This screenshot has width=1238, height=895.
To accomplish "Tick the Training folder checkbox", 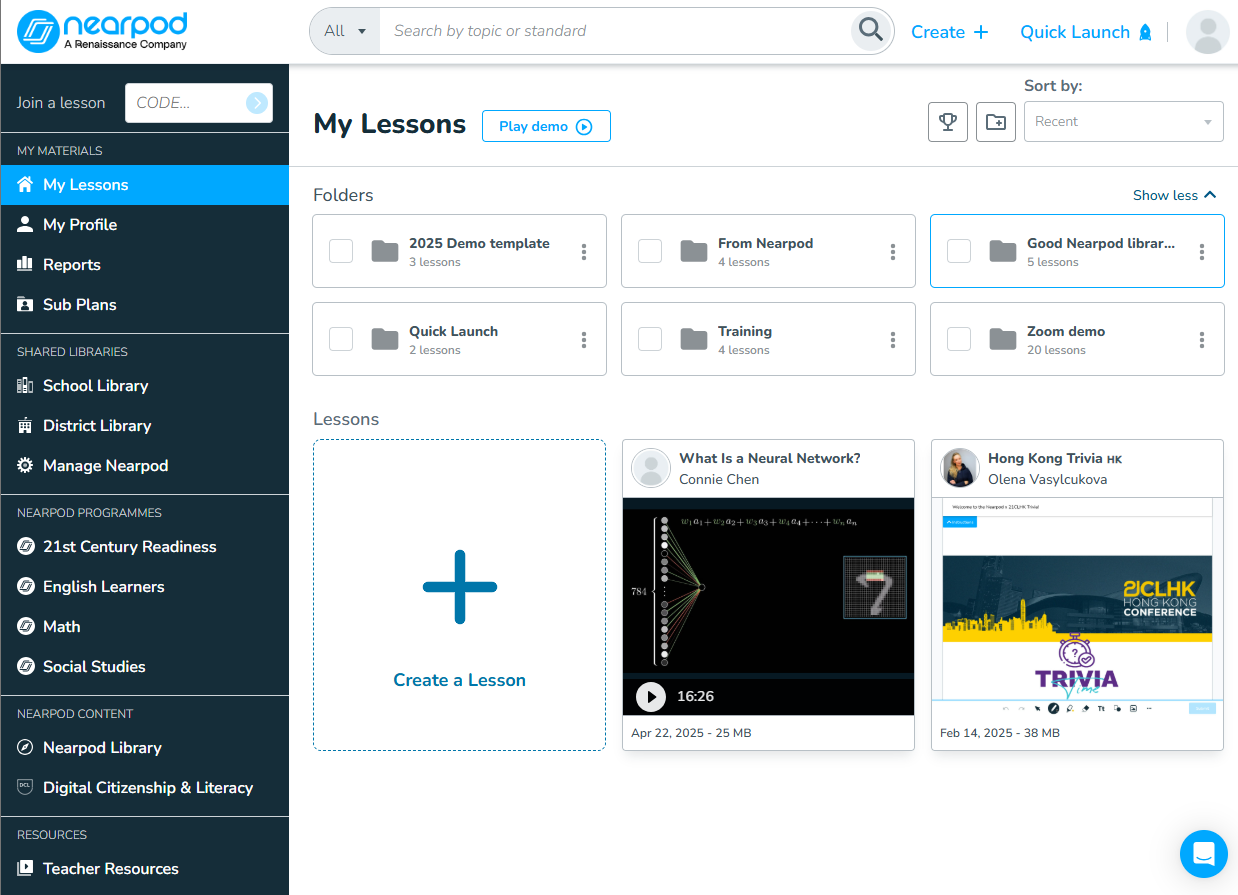I will click(x=650, y=339).
